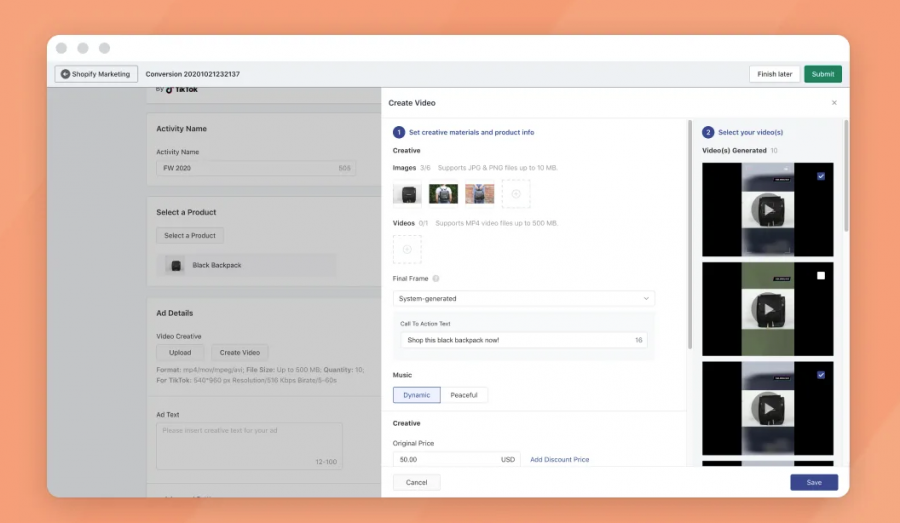This screenshot has height=523, width=900.
Task: Close the Create Video dialog
Action: click(835, 103)
